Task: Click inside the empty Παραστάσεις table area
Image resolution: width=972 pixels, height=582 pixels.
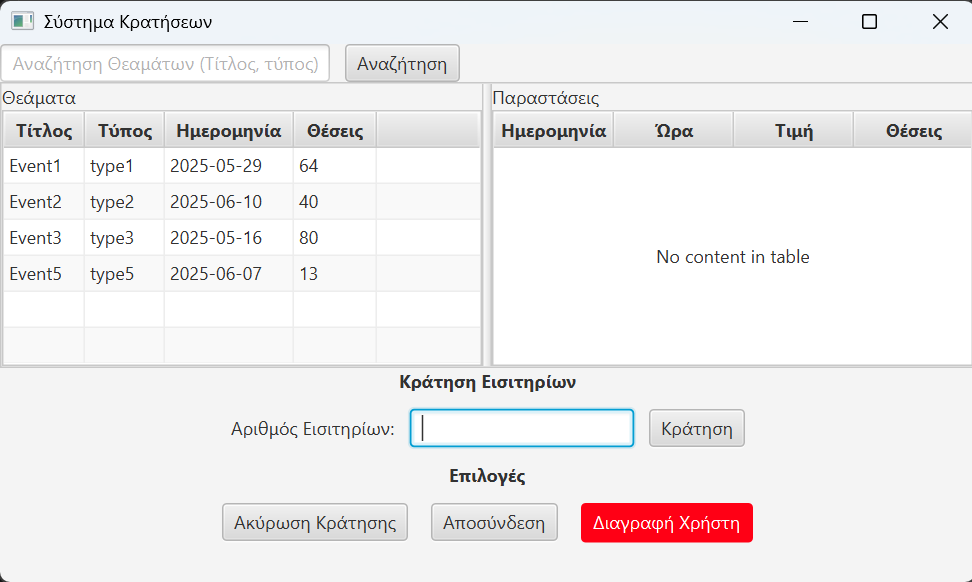Action: coord(732,256)
